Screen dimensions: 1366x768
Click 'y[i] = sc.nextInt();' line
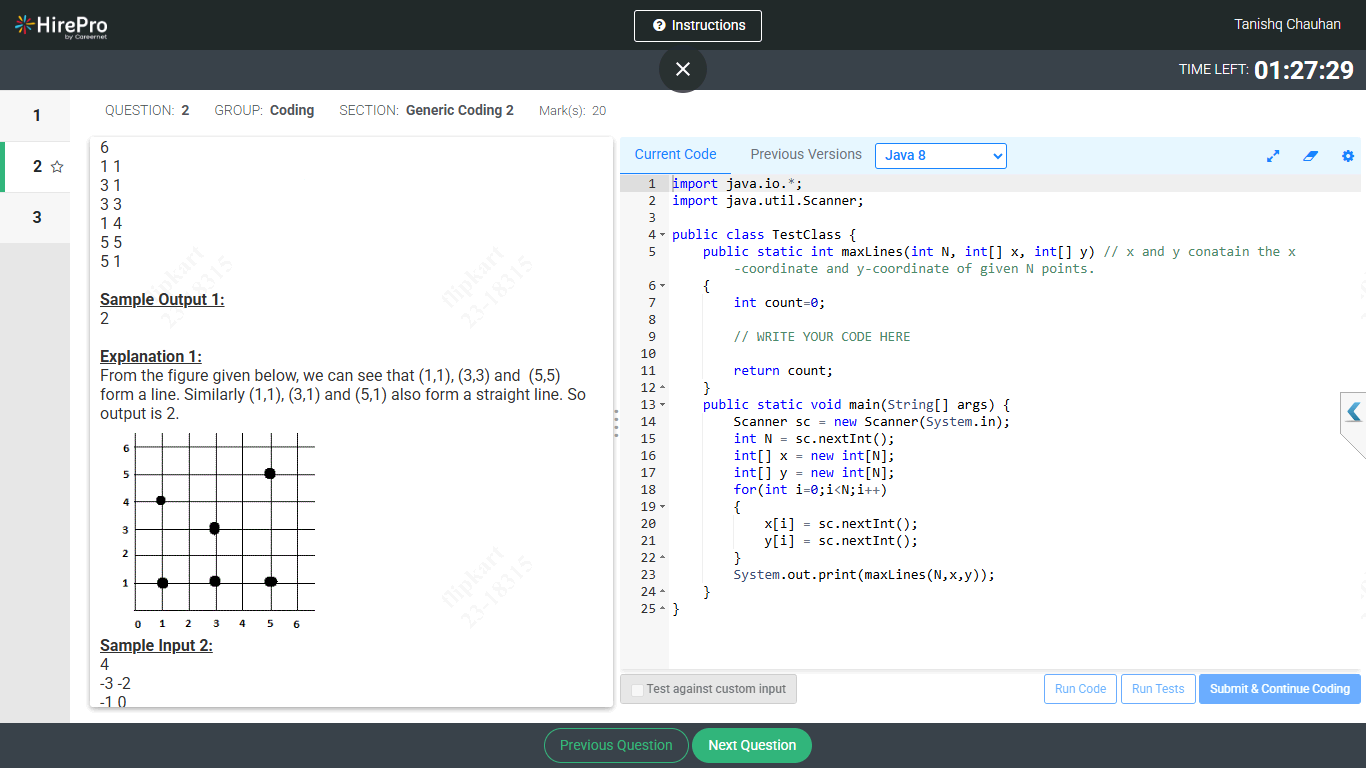tap(841, 541)
